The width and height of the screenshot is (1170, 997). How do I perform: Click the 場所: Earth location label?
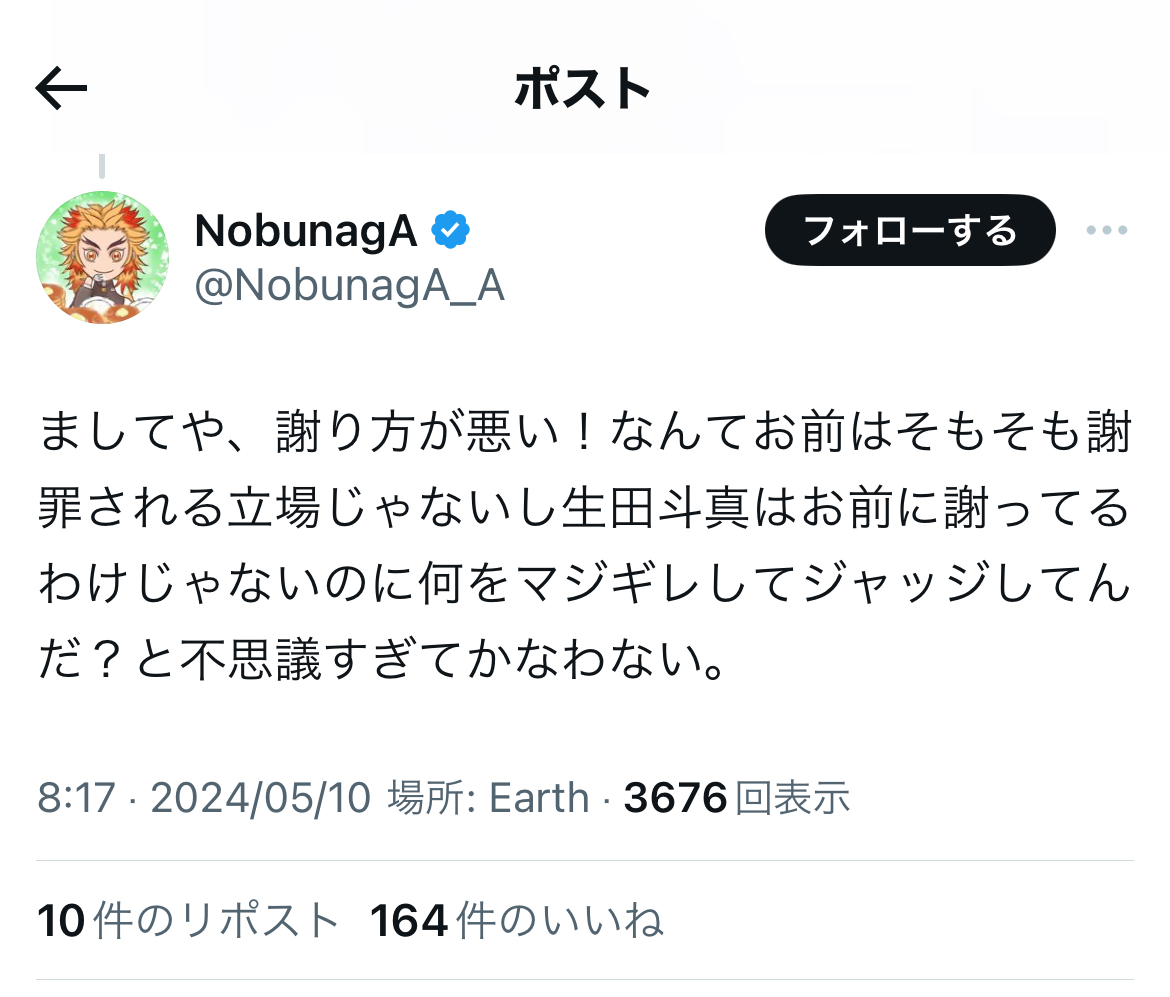489,798
